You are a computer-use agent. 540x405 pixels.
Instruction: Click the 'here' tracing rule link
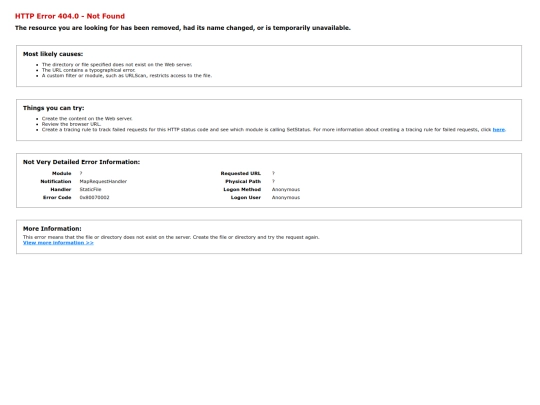pos(499,129)
